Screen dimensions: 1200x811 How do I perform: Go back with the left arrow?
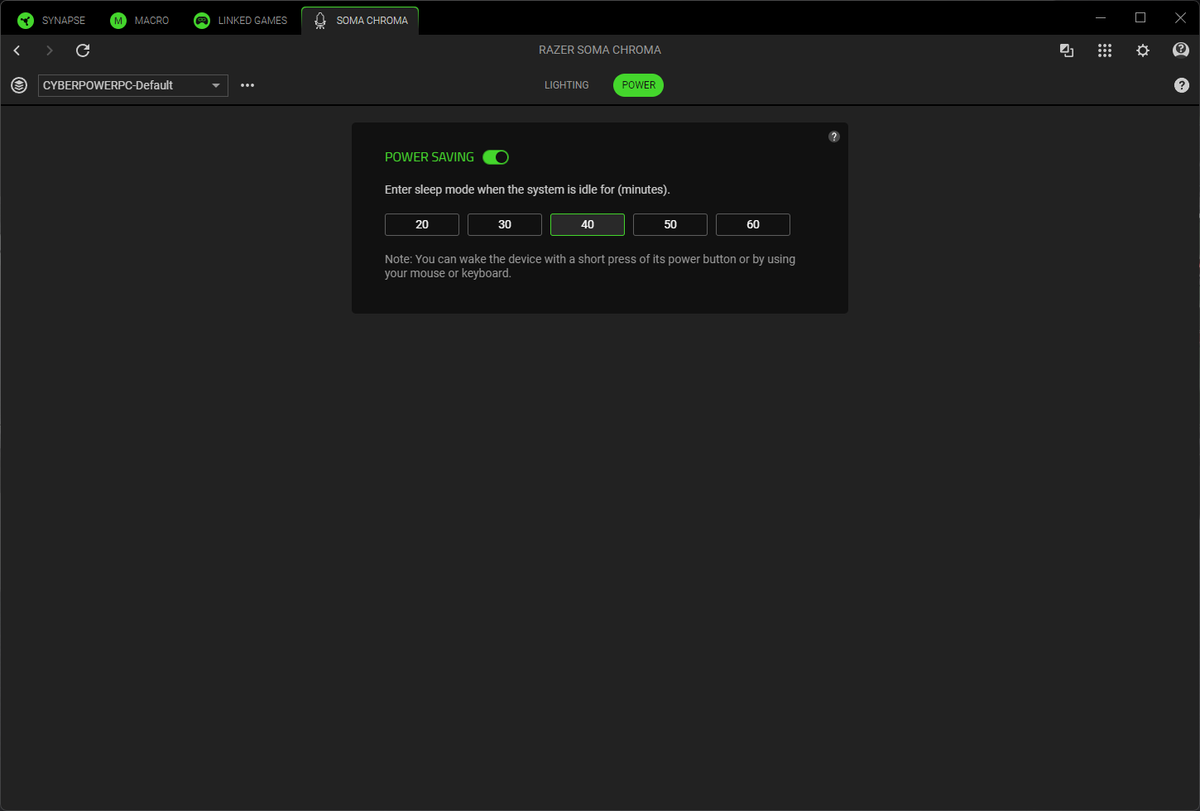click(17, 50)
